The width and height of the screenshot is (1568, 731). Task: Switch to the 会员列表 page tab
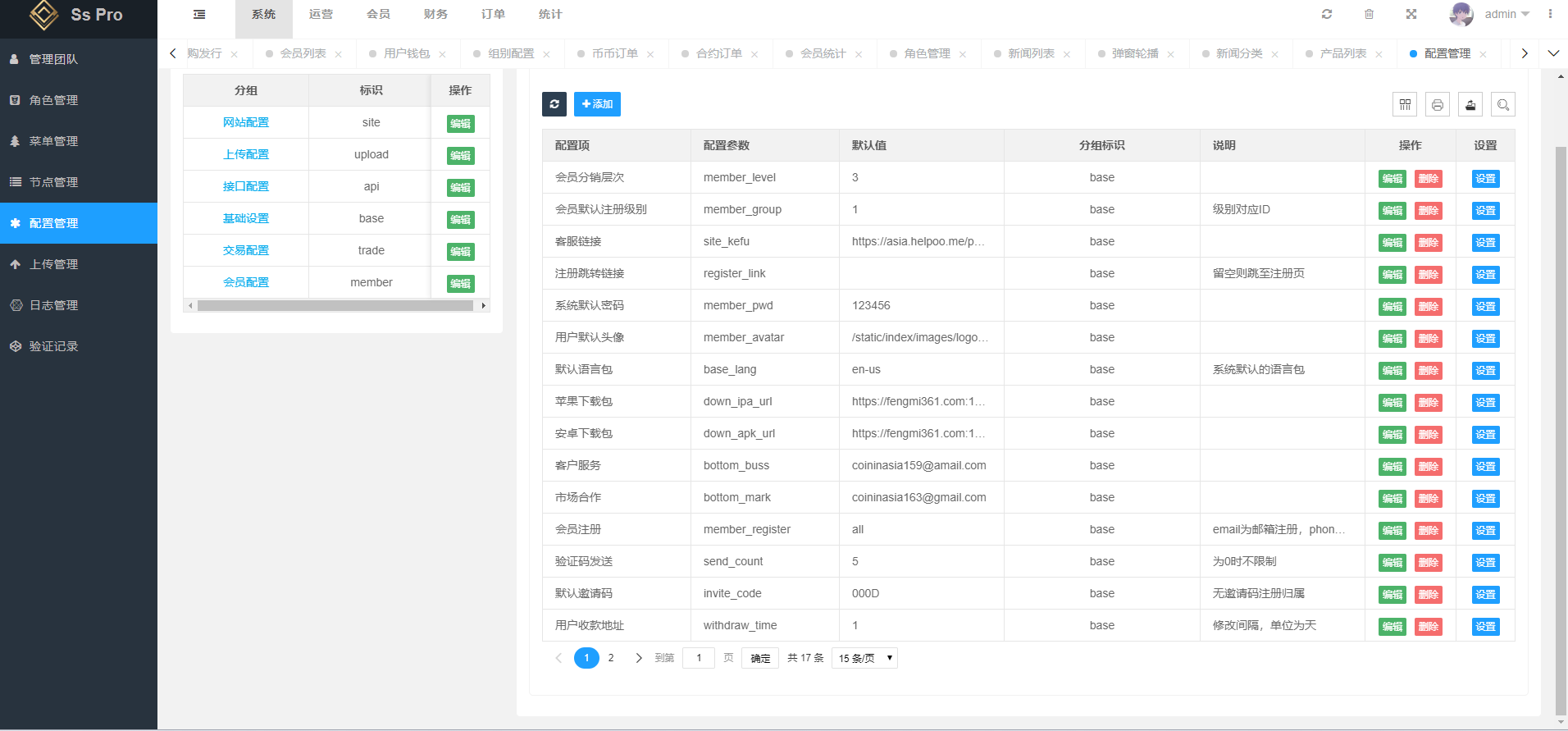click(x=303, y=53)
